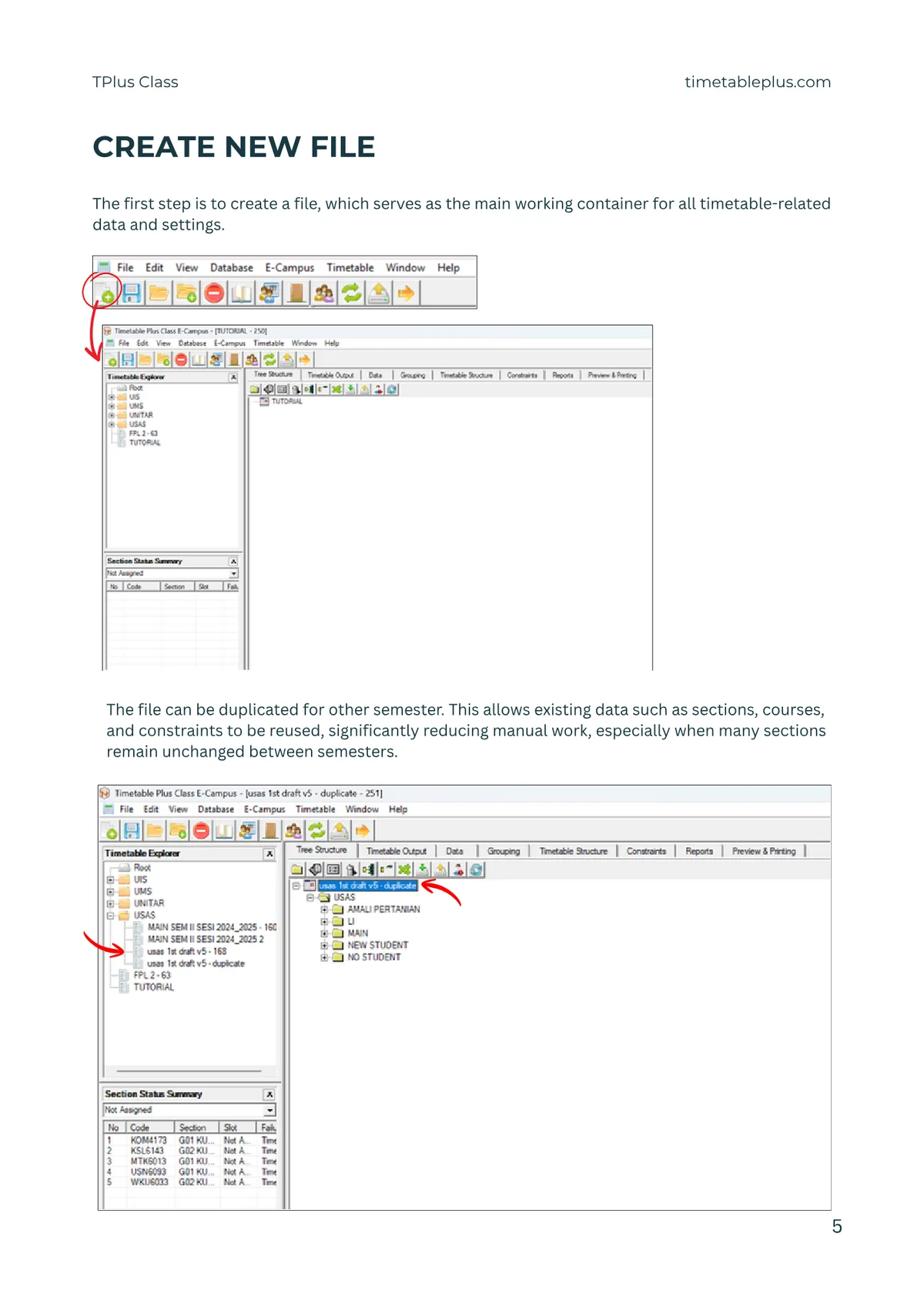Click the open book icon in top toolbar snippet
This screenshot has width=924, height=1307.
pyautogui.click(x=242, y=293)
